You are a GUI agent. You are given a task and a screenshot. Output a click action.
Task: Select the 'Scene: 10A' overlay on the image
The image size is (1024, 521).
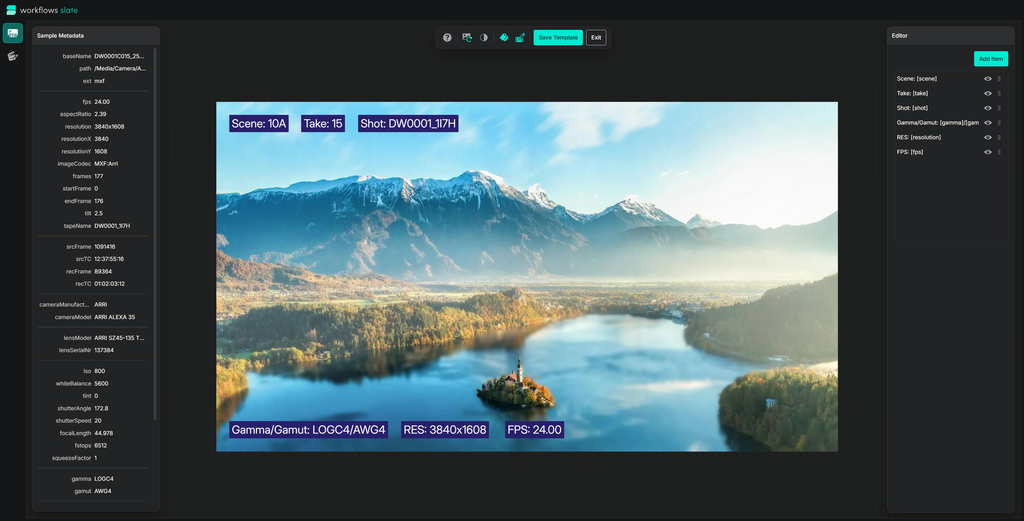[x=259, y=123]
